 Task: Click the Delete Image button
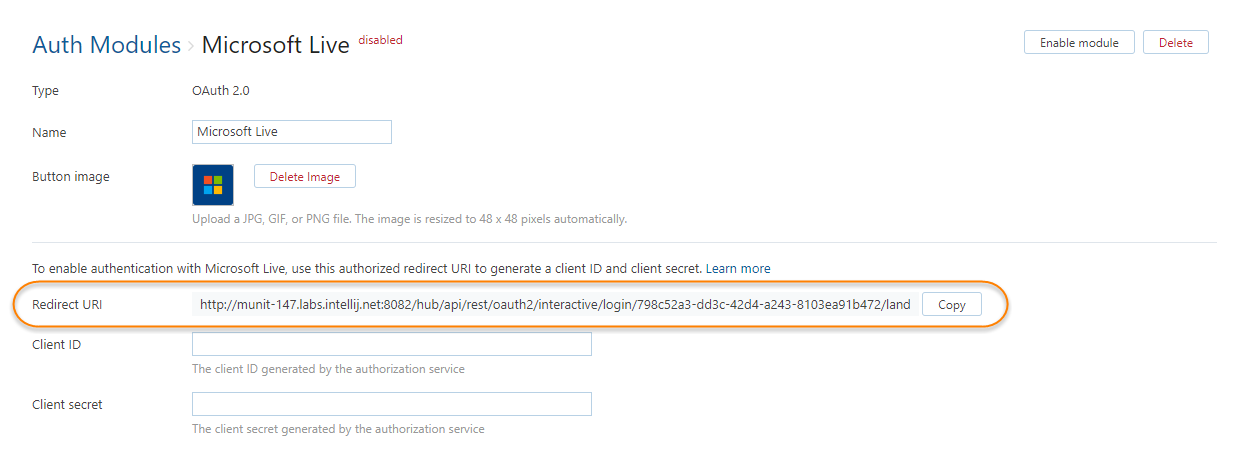pyautogui.click(x=305, y=177)
